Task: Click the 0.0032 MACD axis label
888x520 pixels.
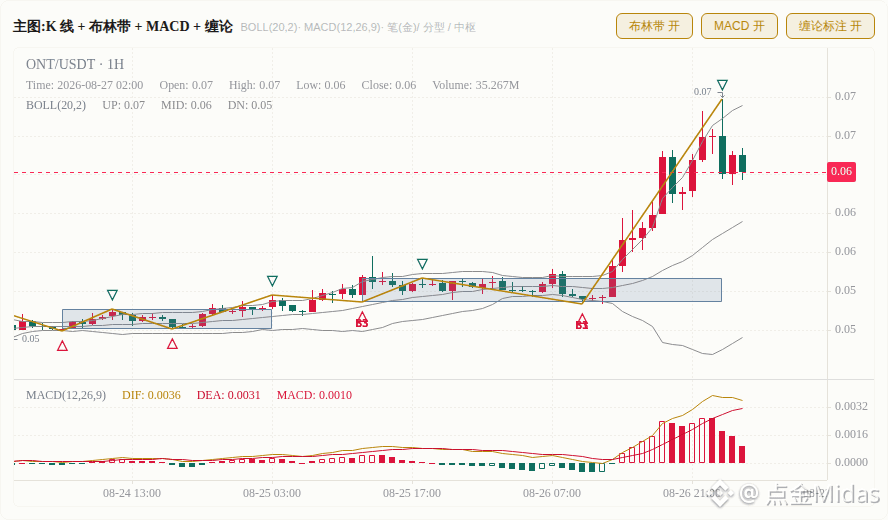Action: pos(851,406)
